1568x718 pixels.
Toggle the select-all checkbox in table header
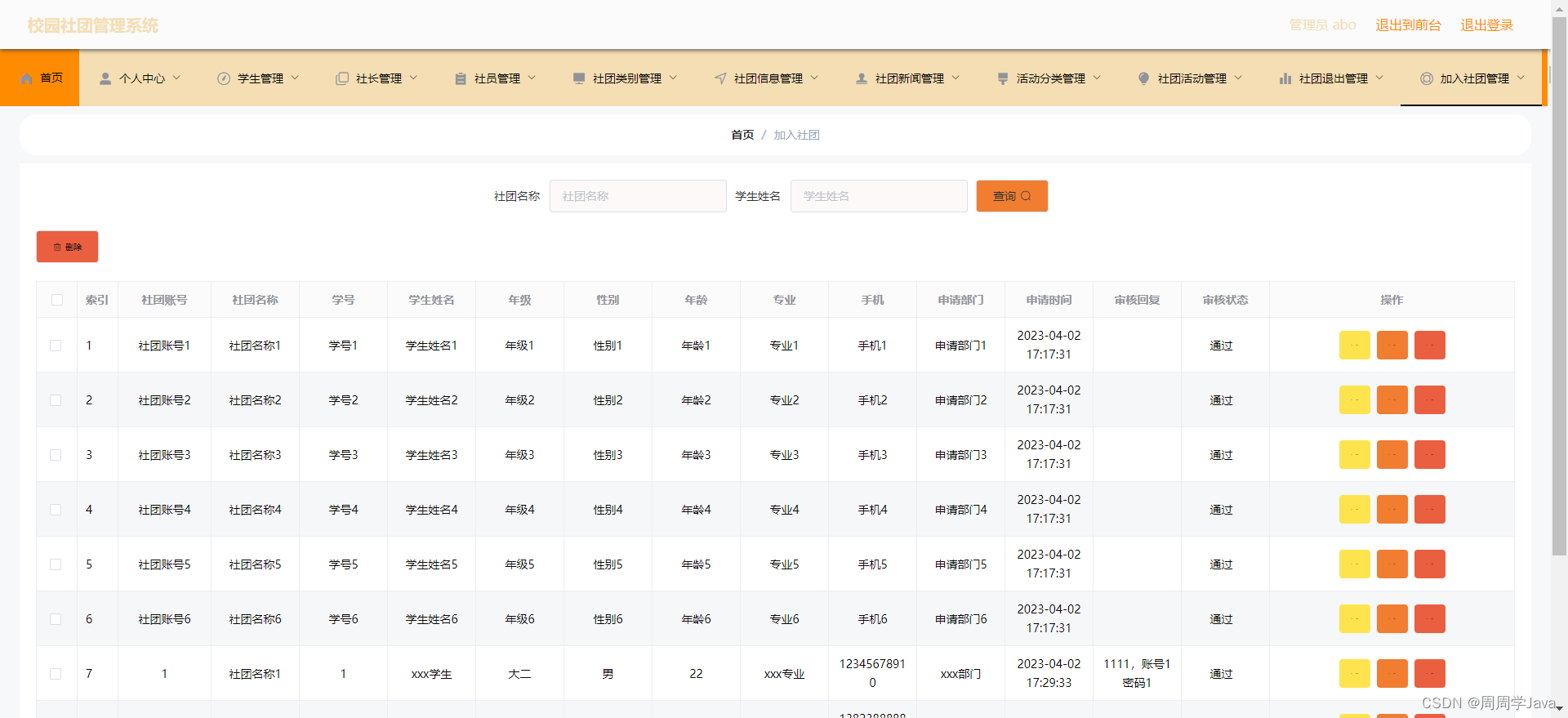tap(57, 300)
